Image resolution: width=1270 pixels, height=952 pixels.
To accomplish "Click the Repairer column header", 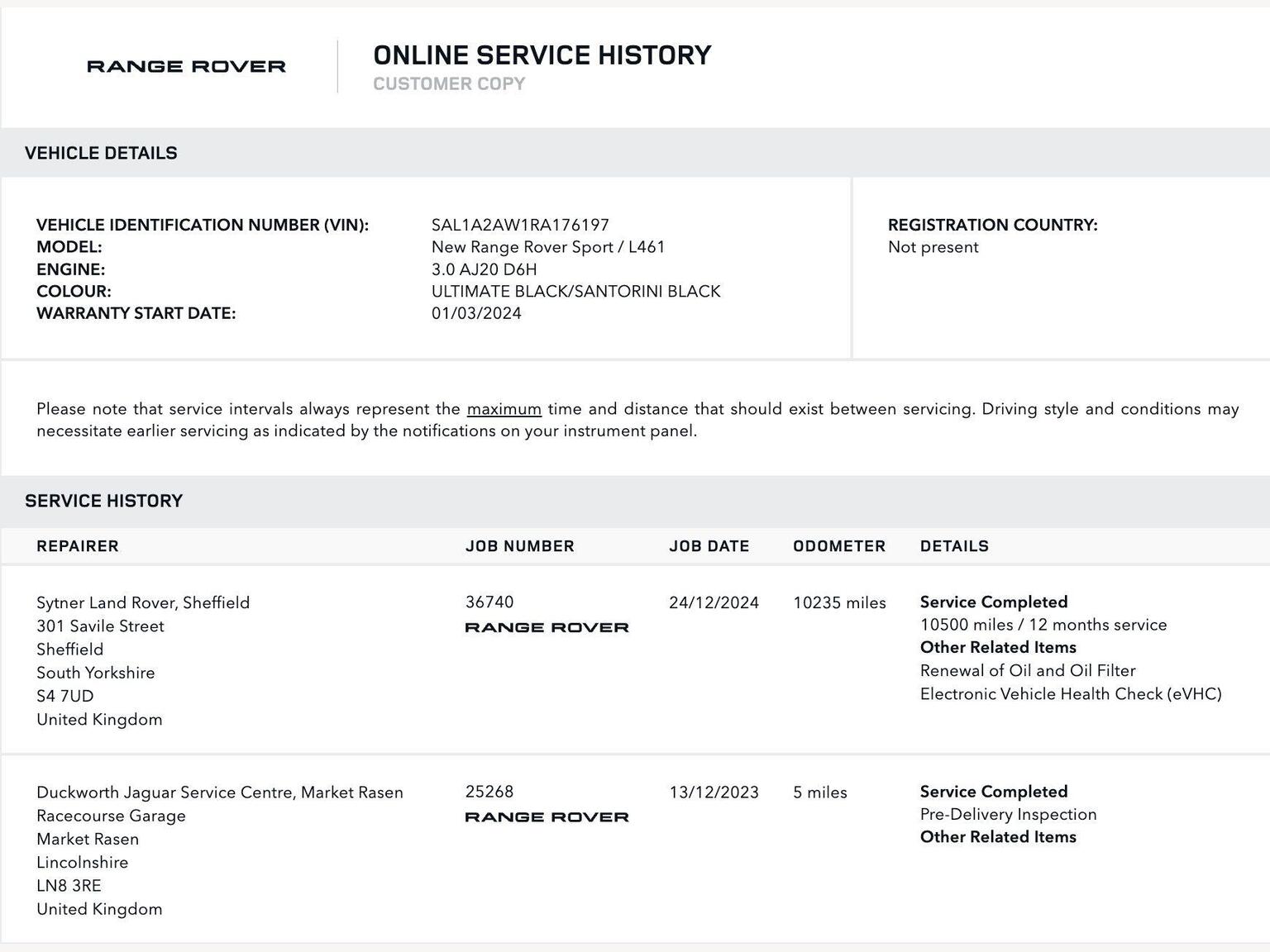I will click(x=78, y=546).
